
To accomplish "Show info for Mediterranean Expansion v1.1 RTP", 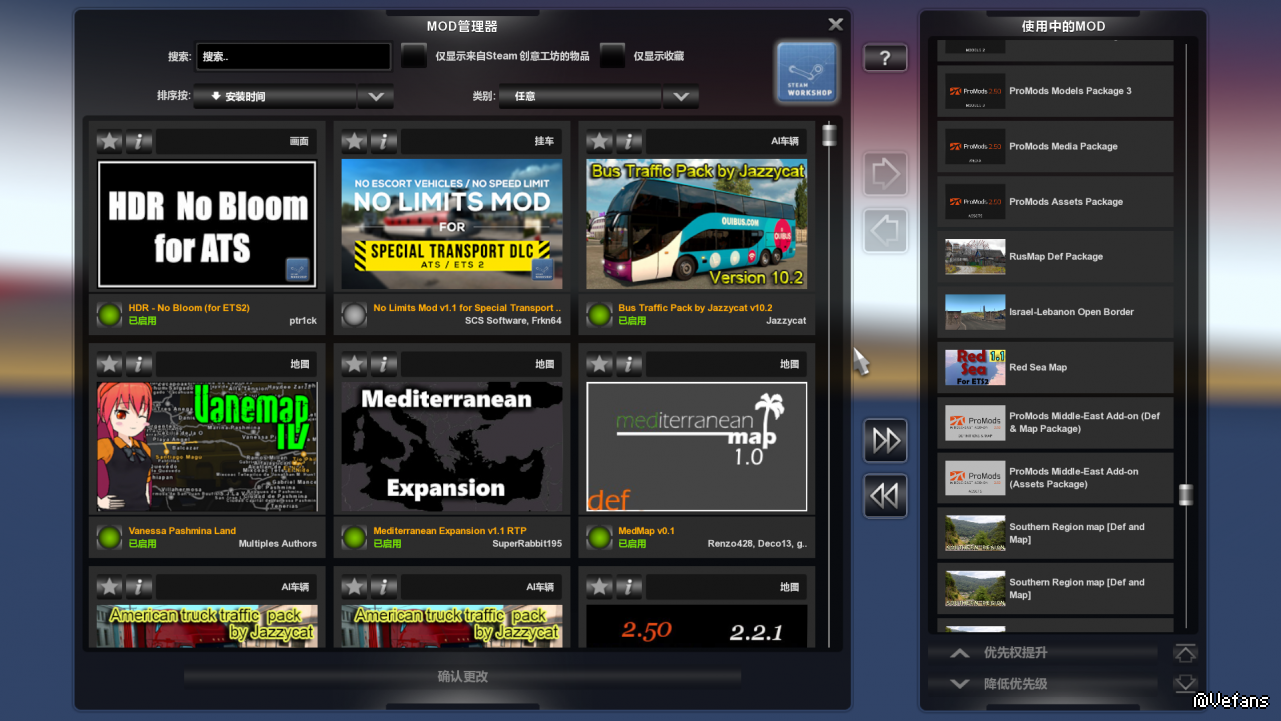I will pyautogui.click(x=384, y=364).
